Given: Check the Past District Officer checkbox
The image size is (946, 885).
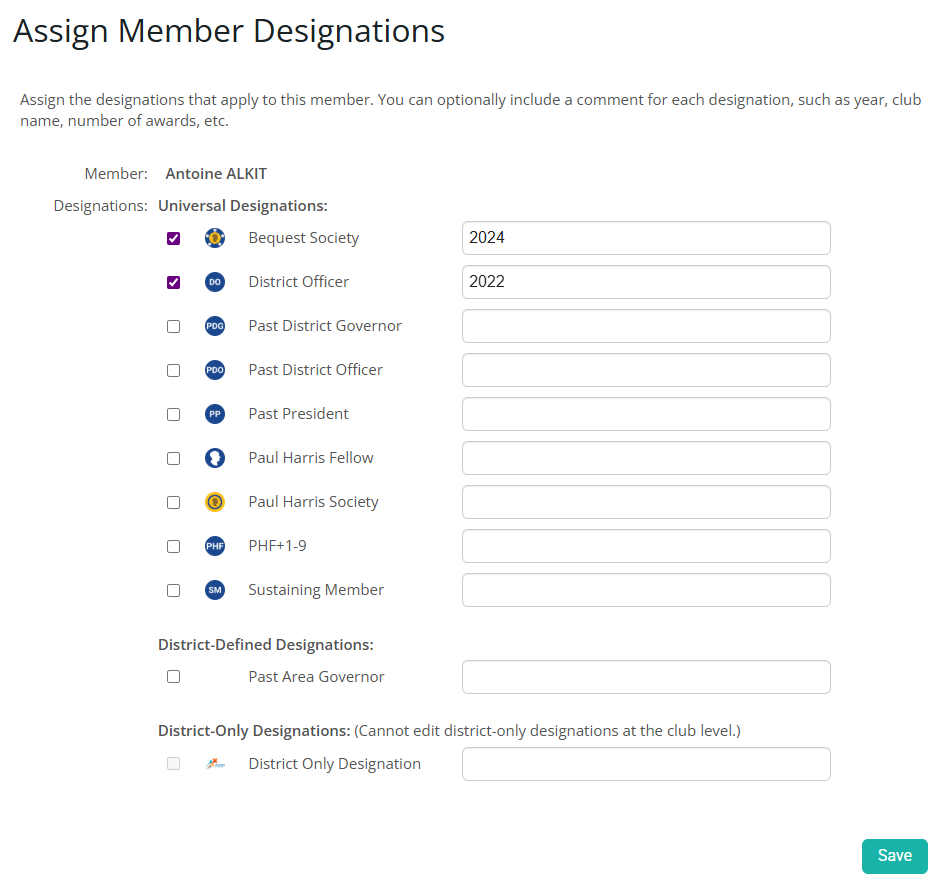Looking at the screenshot, I should tap(173, 370).
